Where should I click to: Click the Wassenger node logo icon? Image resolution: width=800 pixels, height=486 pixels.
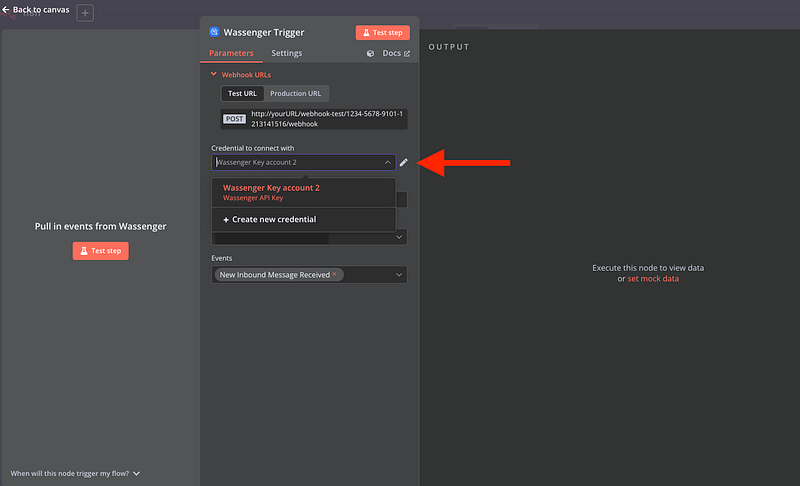click(213, 32)
